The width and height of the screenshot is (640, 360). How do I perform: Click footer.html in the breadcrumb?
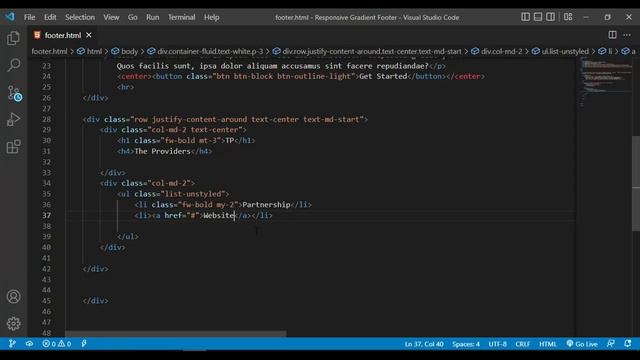(x=49, y=51)
